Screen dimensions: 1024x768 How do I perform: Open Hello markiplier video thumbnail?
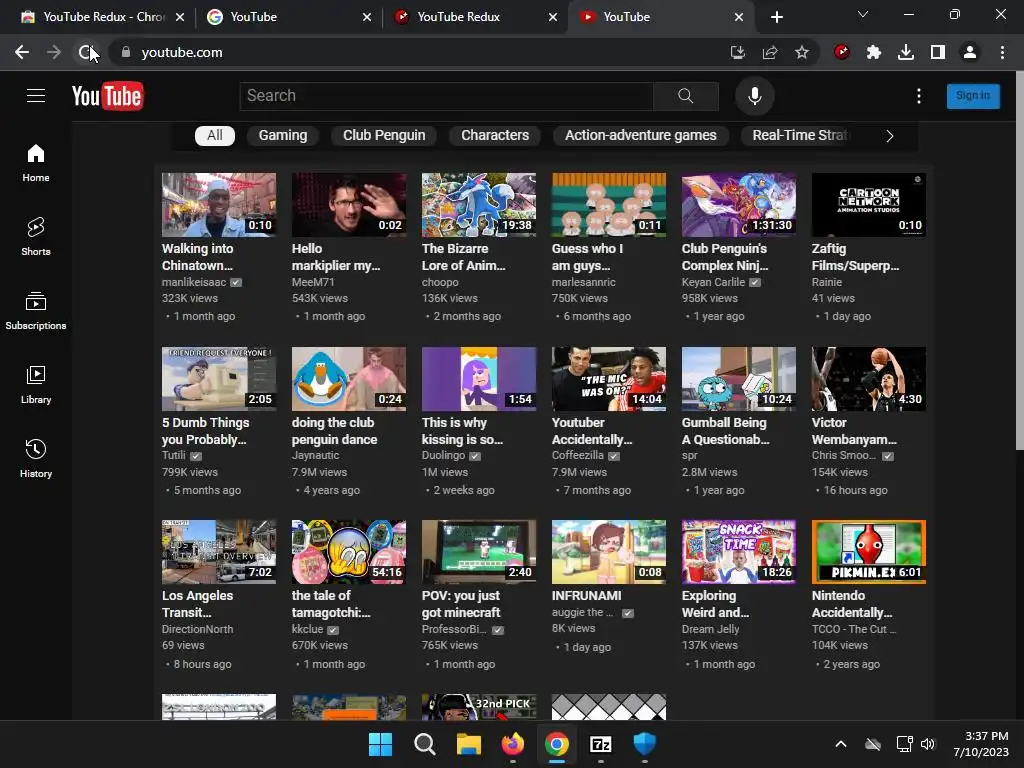(349, 205)
